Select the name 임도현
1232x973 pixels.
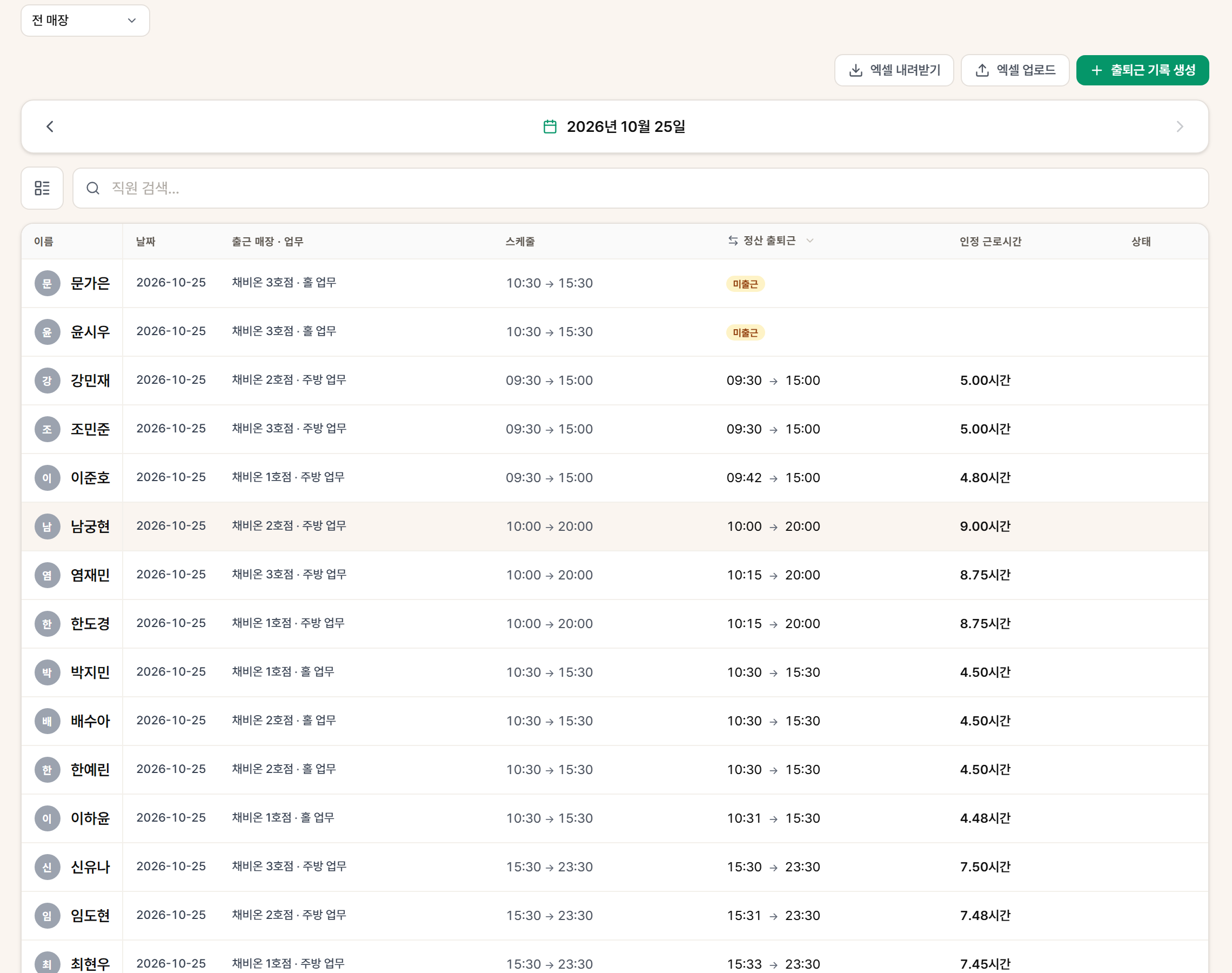click(90, 916)
